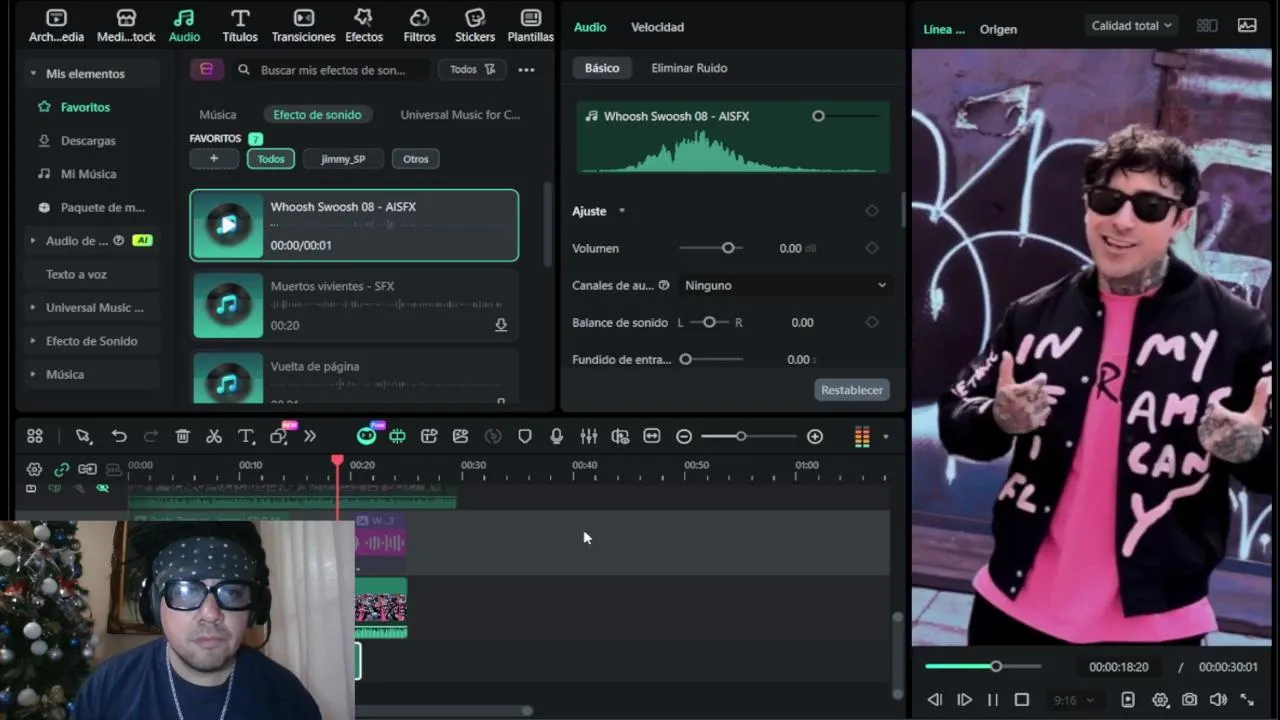Open the audio mixer icon
Viewport: 1280px width, 720px height.
[588, 436]
